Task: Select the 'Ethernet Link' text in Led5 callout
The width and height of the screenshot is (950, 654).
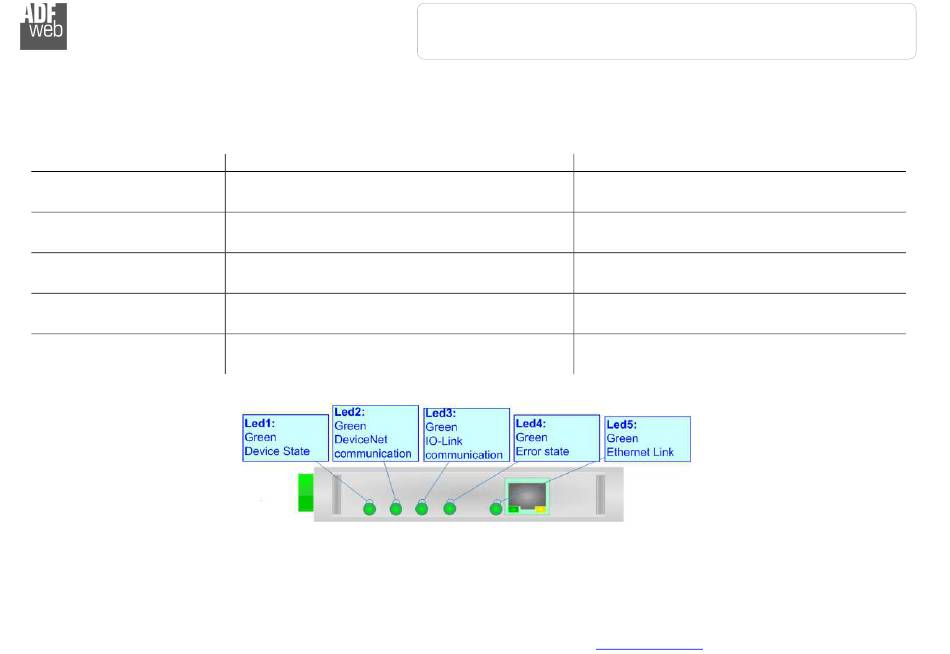Action: (x=640, y=452)
